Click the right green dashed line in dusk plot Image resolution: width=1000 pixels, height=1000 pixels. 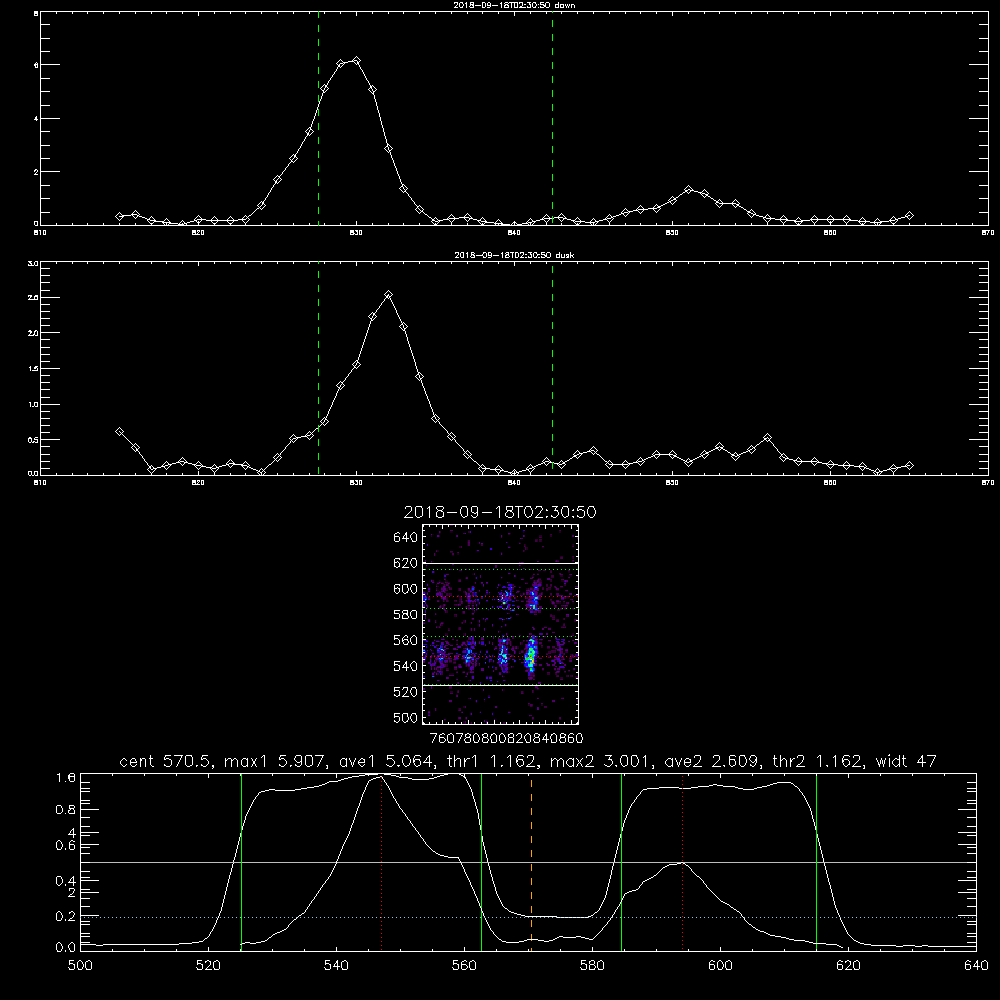[552, 368]
